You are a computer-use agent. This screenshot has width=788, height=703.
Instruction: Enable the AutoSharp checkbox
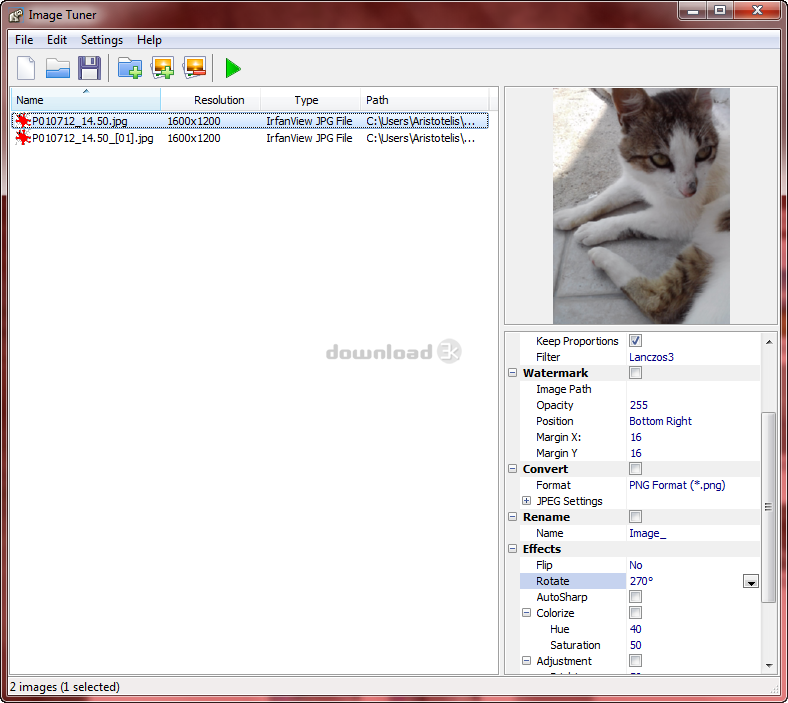635,596
